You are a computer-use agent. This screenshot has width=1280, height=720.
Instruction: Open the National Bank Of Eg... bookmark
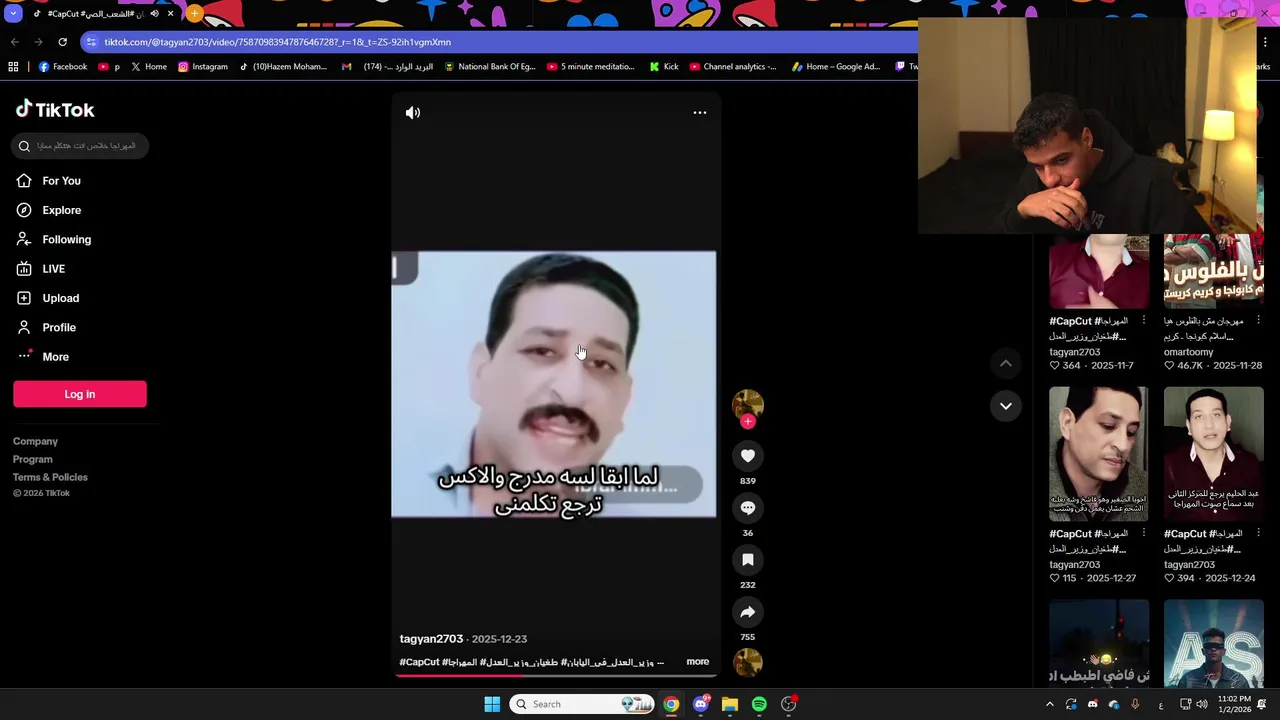pos(490,67)
